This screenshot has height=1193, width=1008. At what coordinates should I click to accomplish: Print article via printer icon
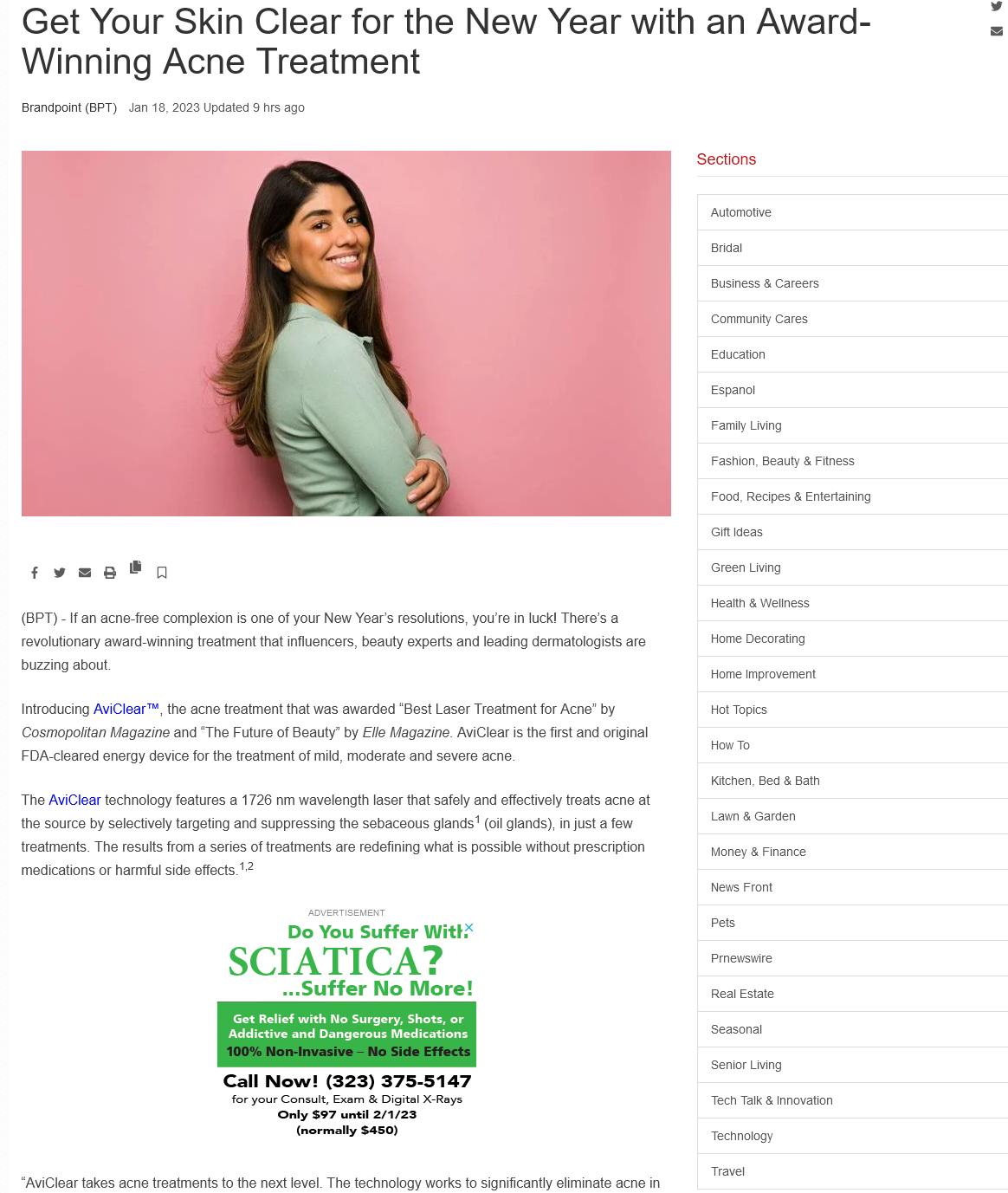click(x=110, y=573)
